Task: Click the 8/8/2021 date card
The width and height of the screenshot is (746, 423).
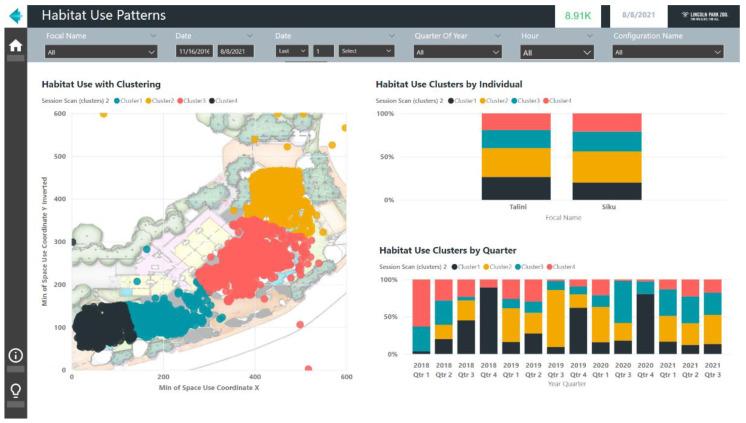Action: (x=638, y=16)
